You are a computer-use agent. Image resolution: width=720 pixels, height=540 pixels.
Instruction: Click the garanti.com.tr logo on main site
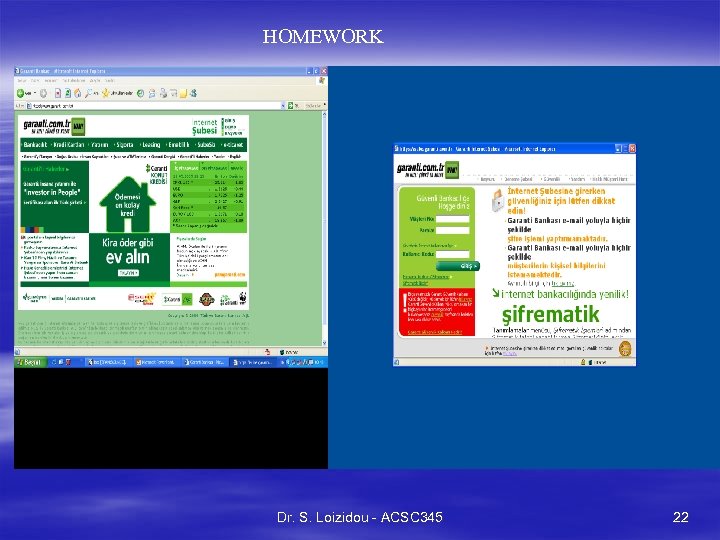(54, 127)
